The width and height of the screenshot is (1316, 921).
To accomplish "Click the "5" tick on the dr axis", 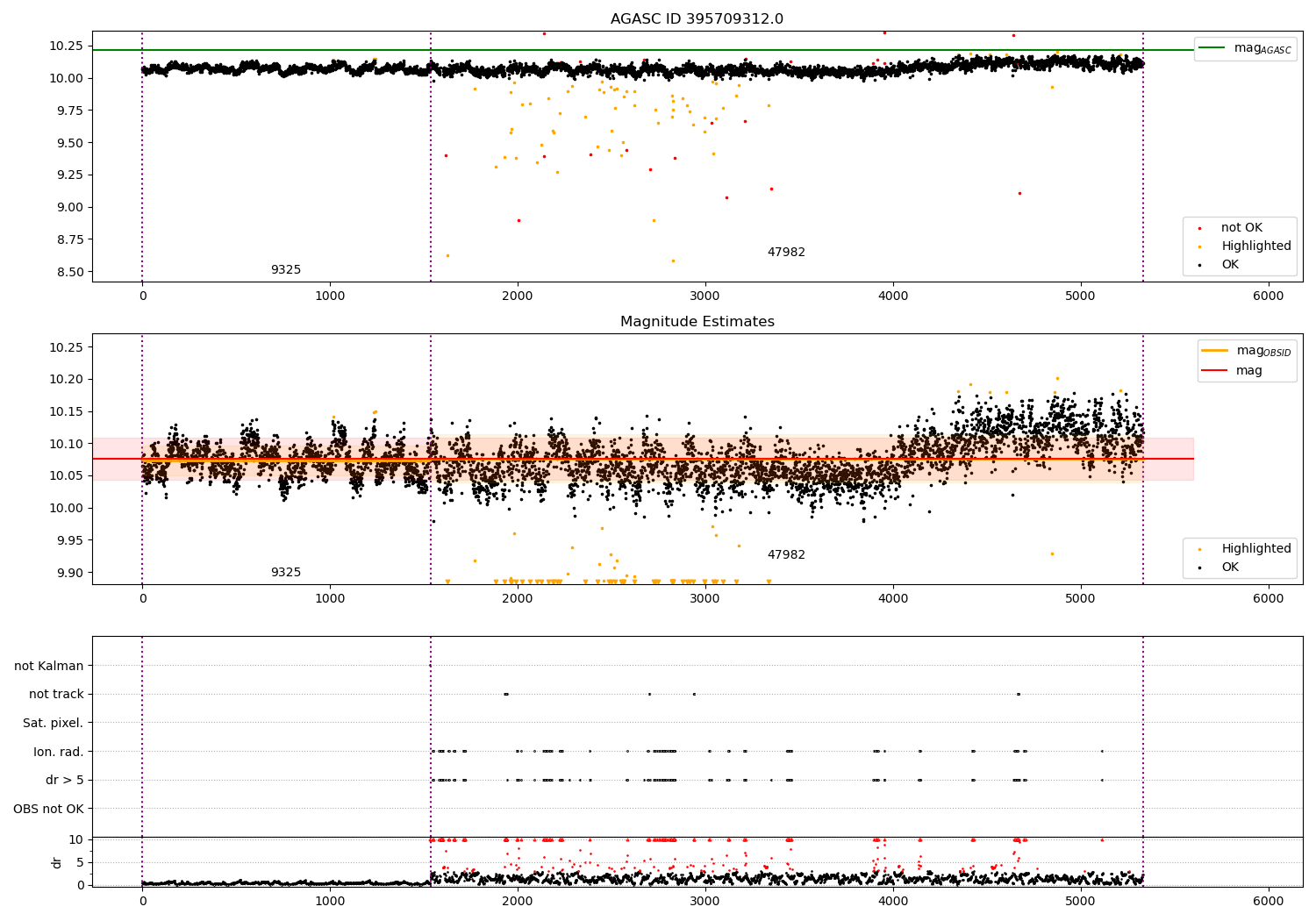I will [80, 862].
